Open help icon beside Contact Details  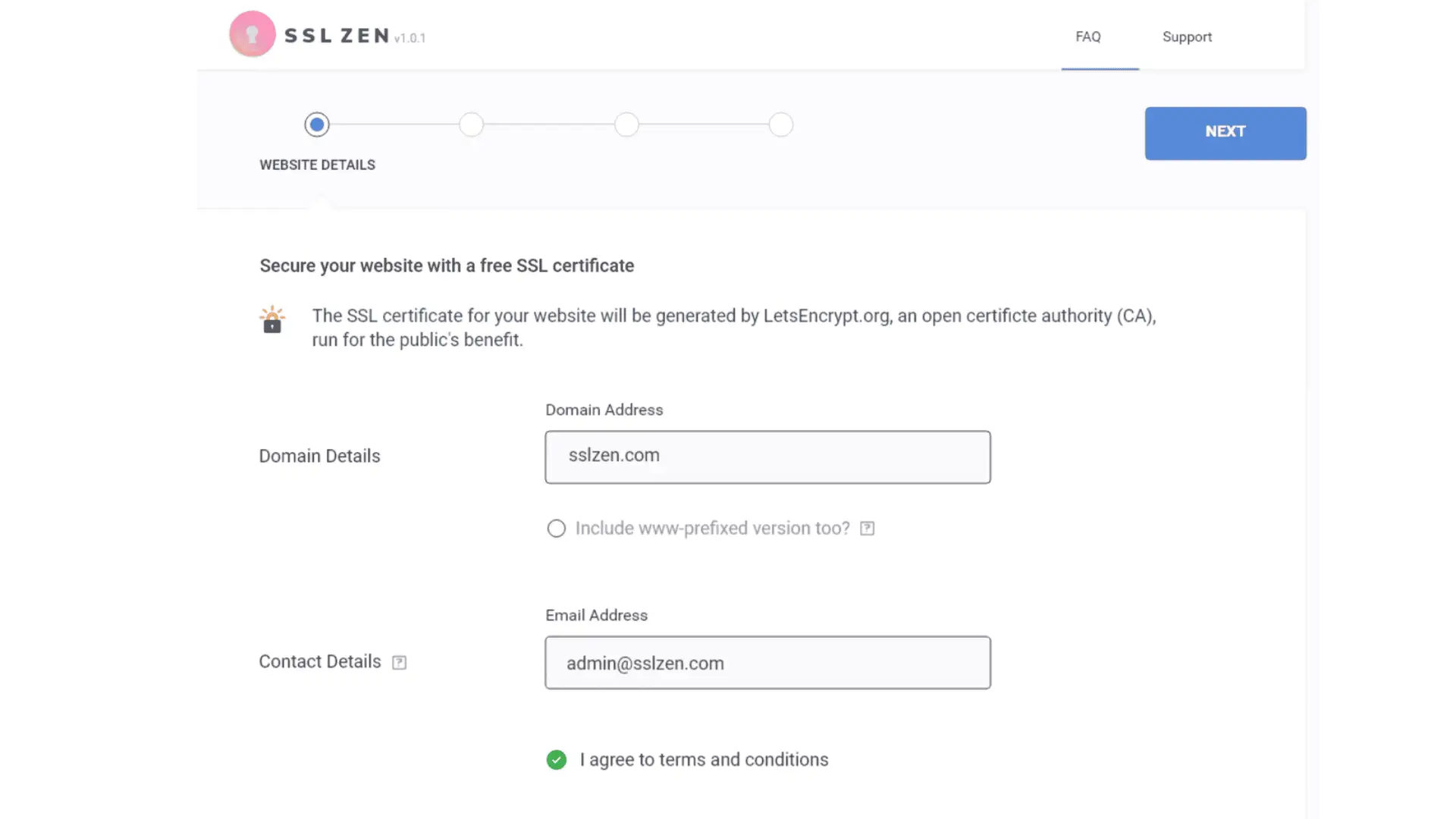[x=400, y=663]
